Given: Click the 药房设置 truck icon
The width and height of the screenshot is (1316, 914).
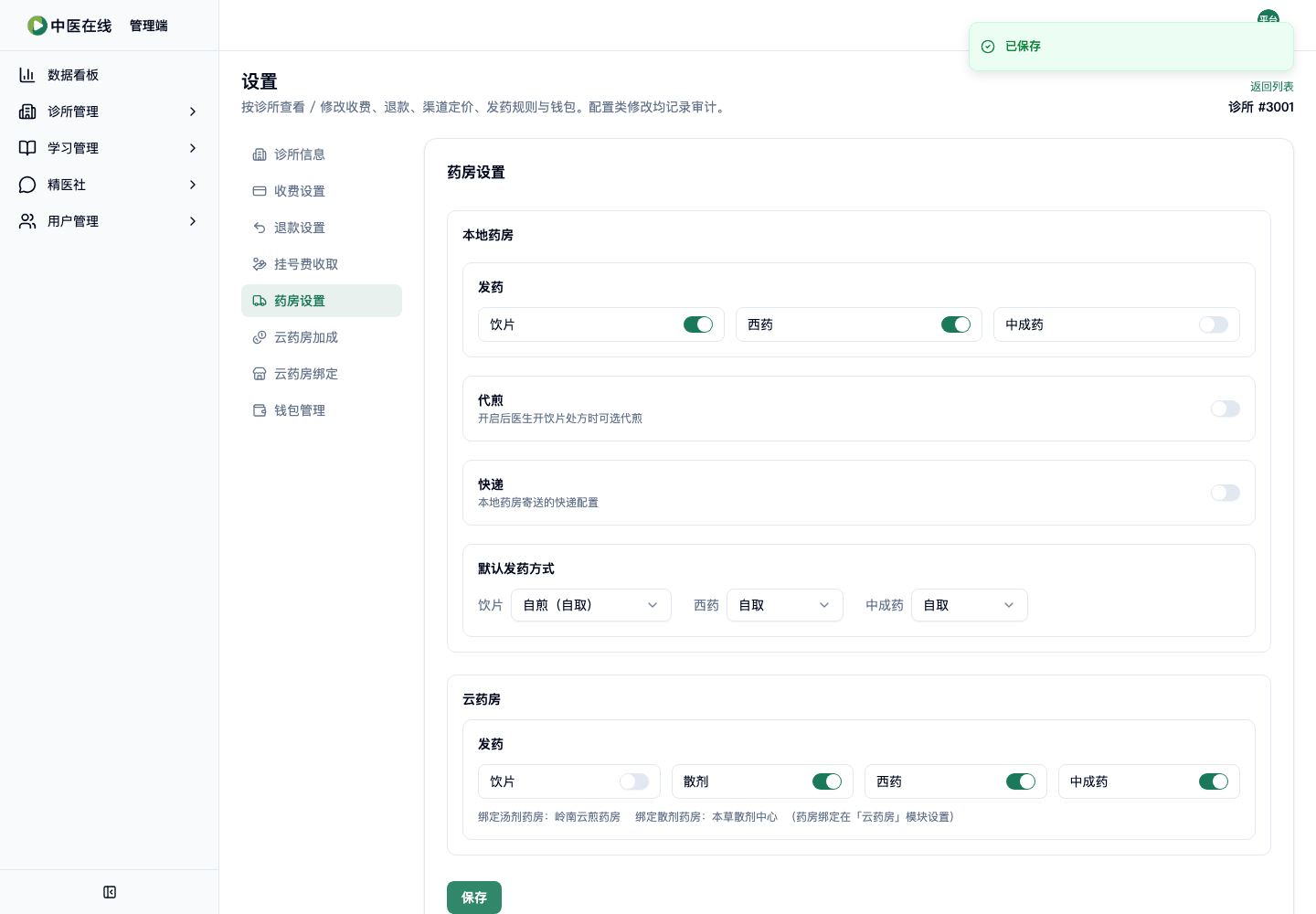Looking at the screenshot, I should tap(260, 301).
